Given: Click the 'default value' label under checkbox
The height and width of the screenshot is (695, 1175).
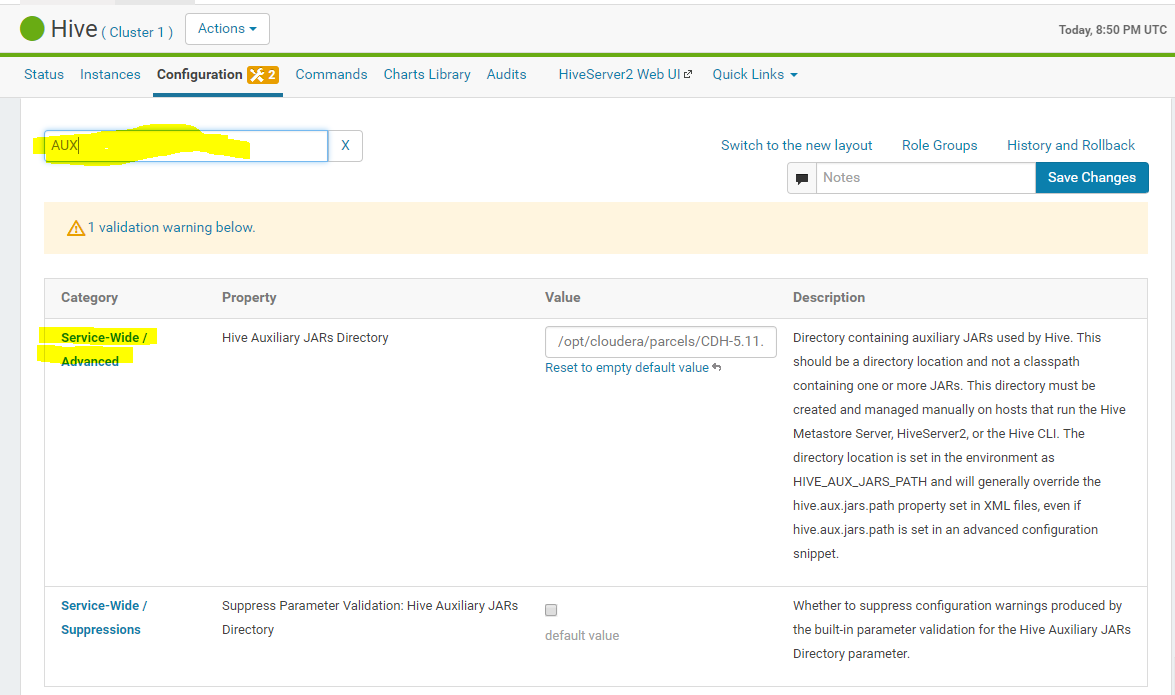Looking at the screenshot, I should 582,636.
